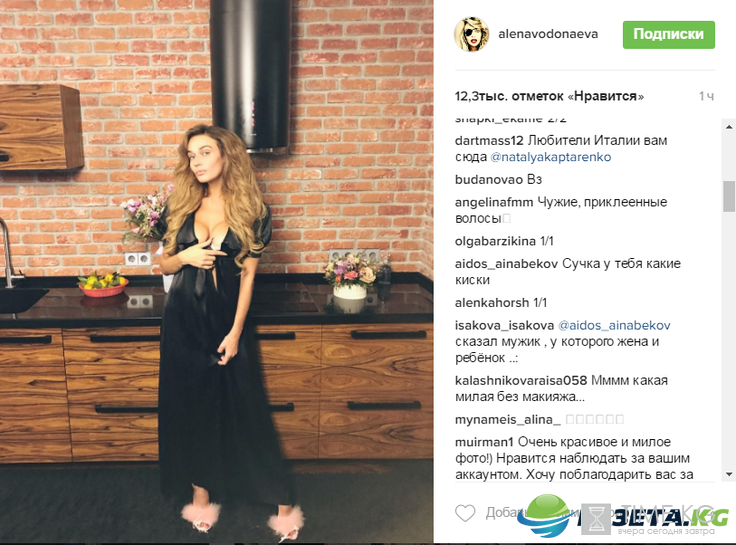Open commenter dartmass12 profile

[x=489, y=140]
